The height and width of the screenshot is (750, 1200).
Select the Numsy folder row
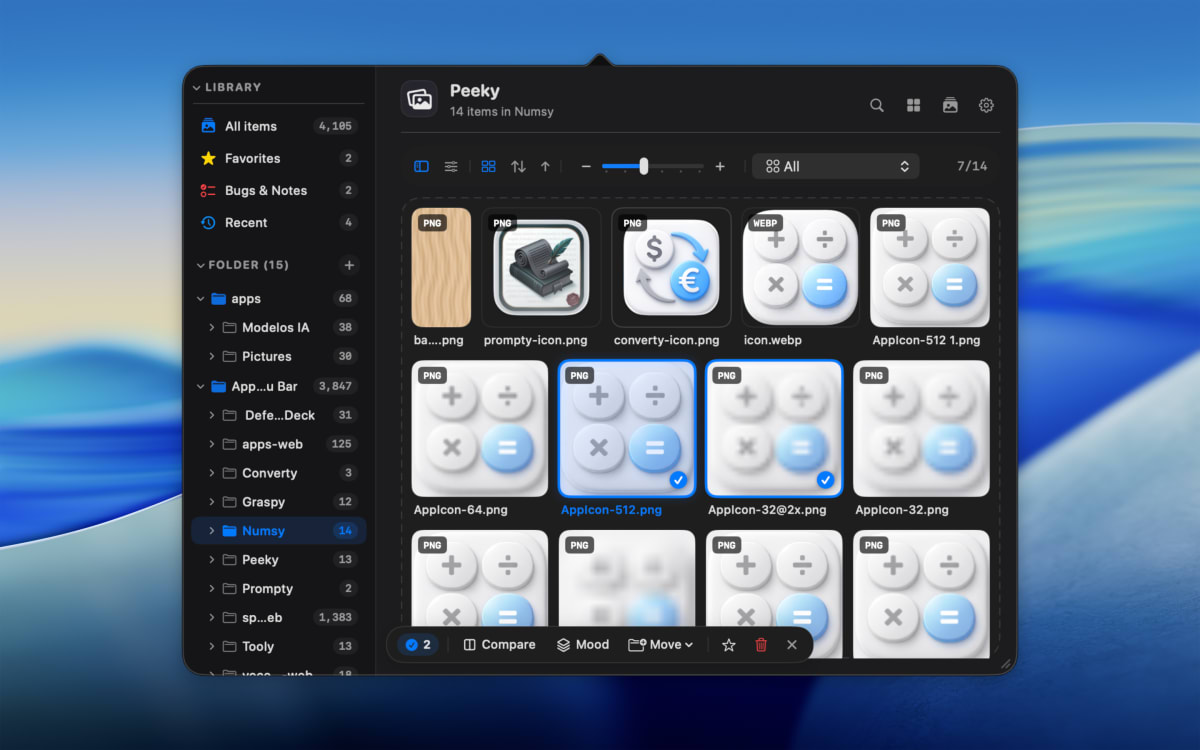tap(279, 531)
